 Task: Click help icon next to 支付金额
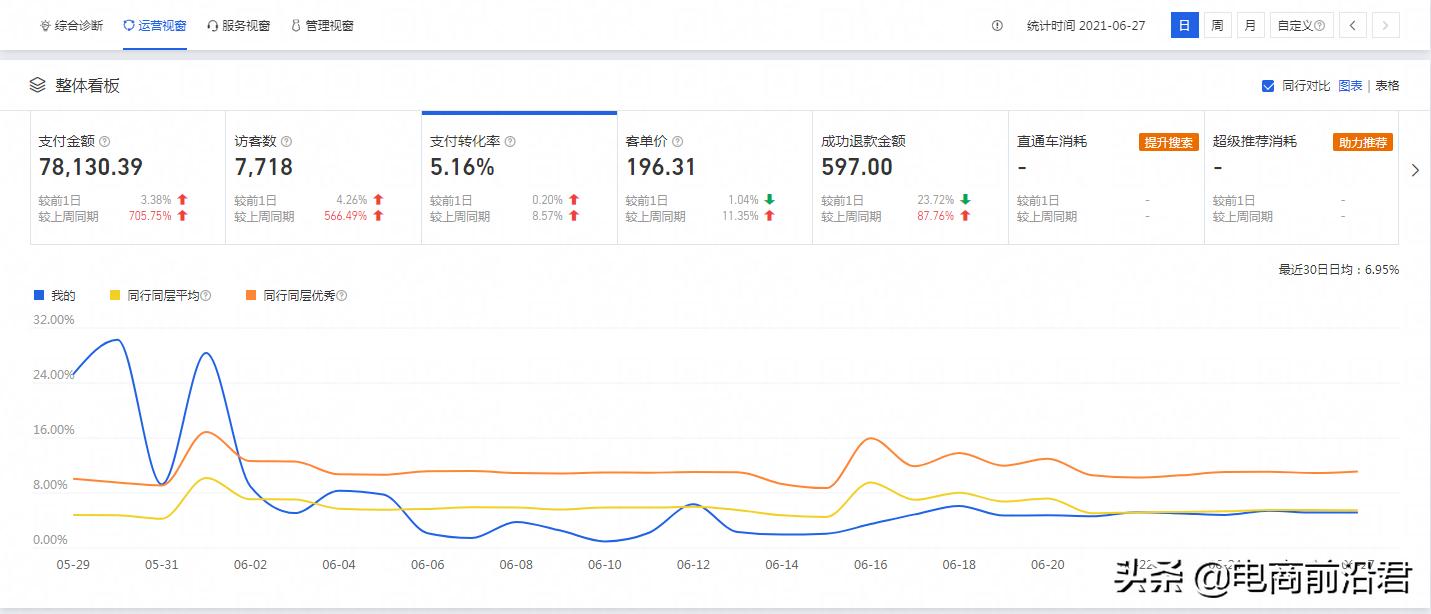[x=105, y=142]
